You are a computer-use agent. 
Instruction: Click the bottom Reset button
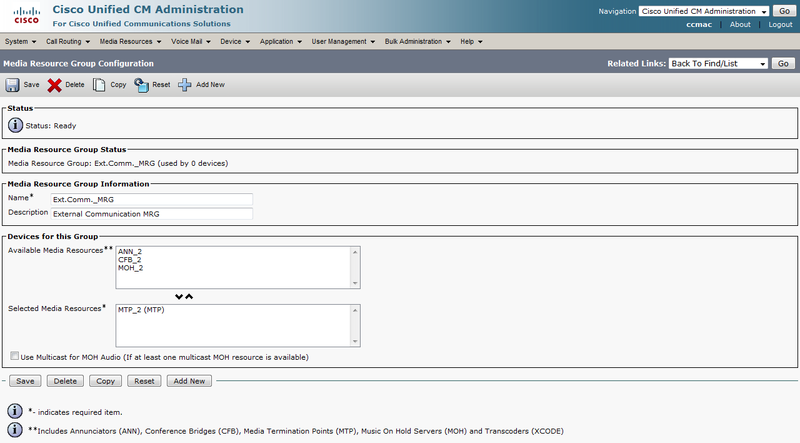144,381
